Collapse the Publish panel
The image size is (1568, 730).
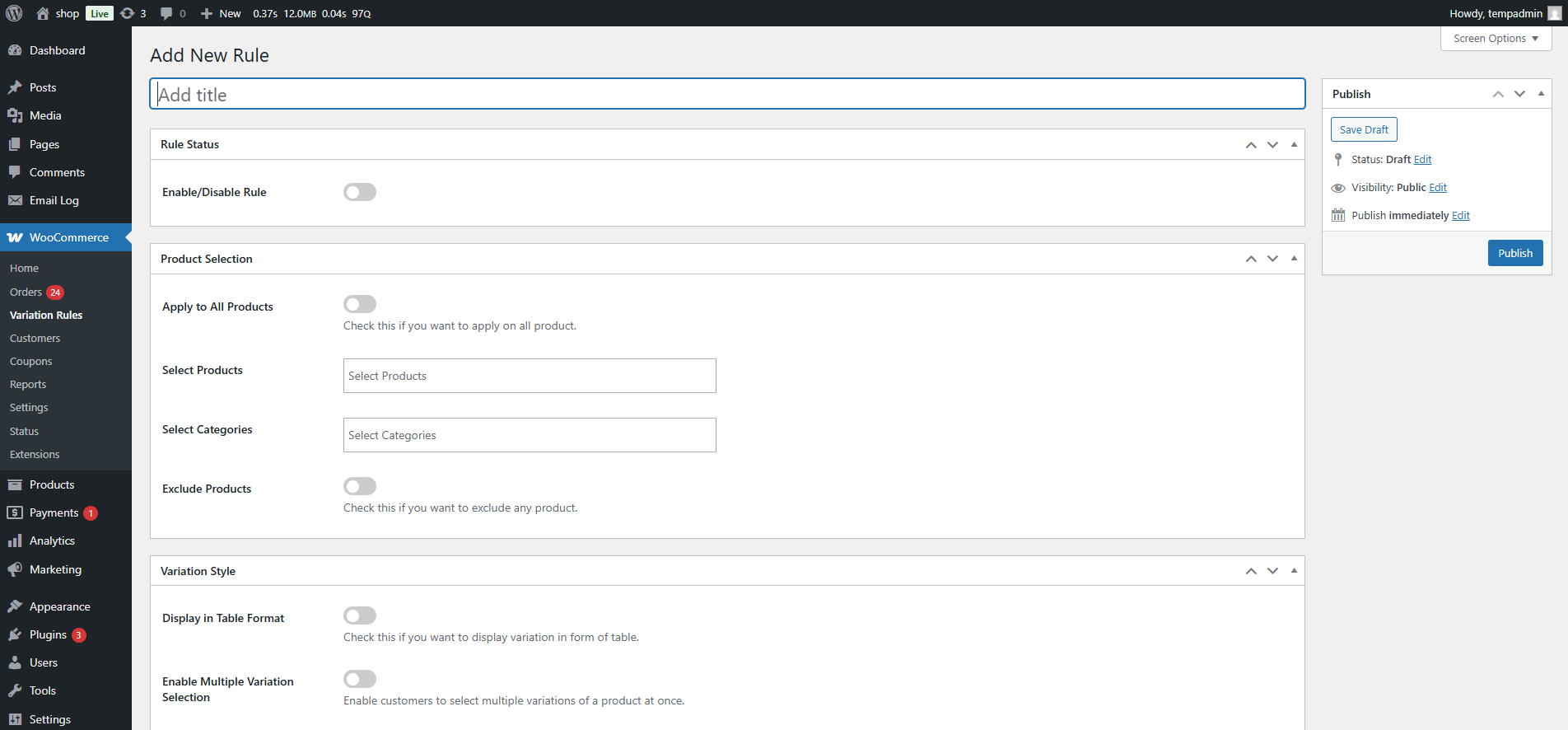(x=1541, y=94)
